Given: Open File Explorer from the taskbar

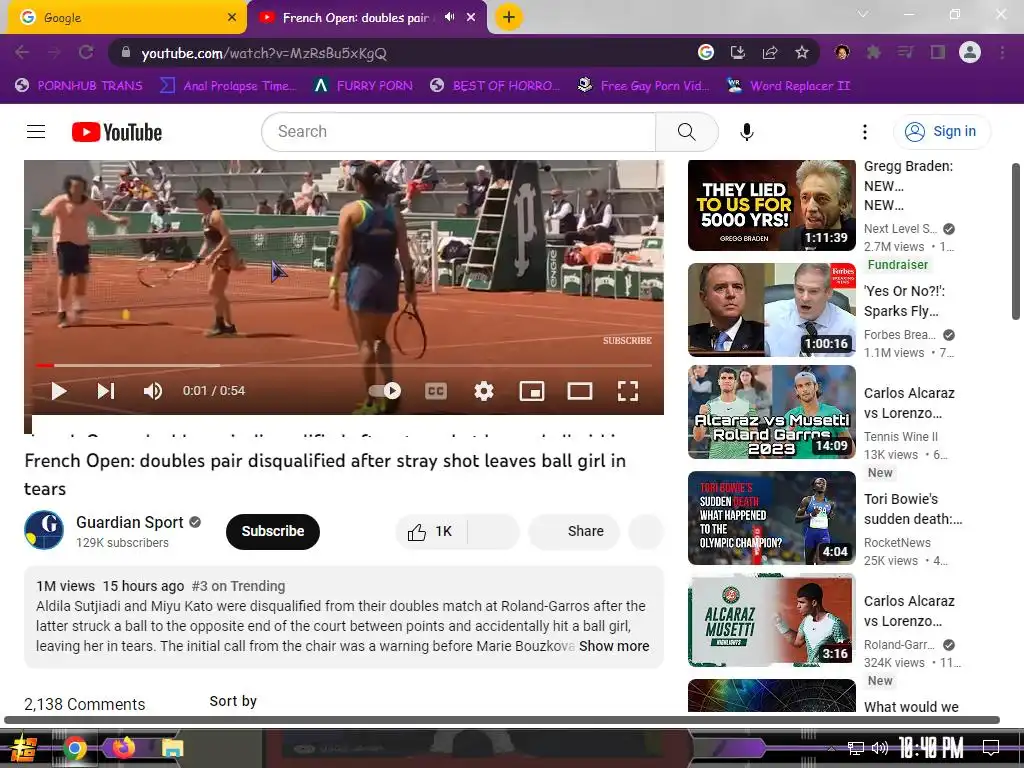Looking at the screenshot, I should click(173, 748).
